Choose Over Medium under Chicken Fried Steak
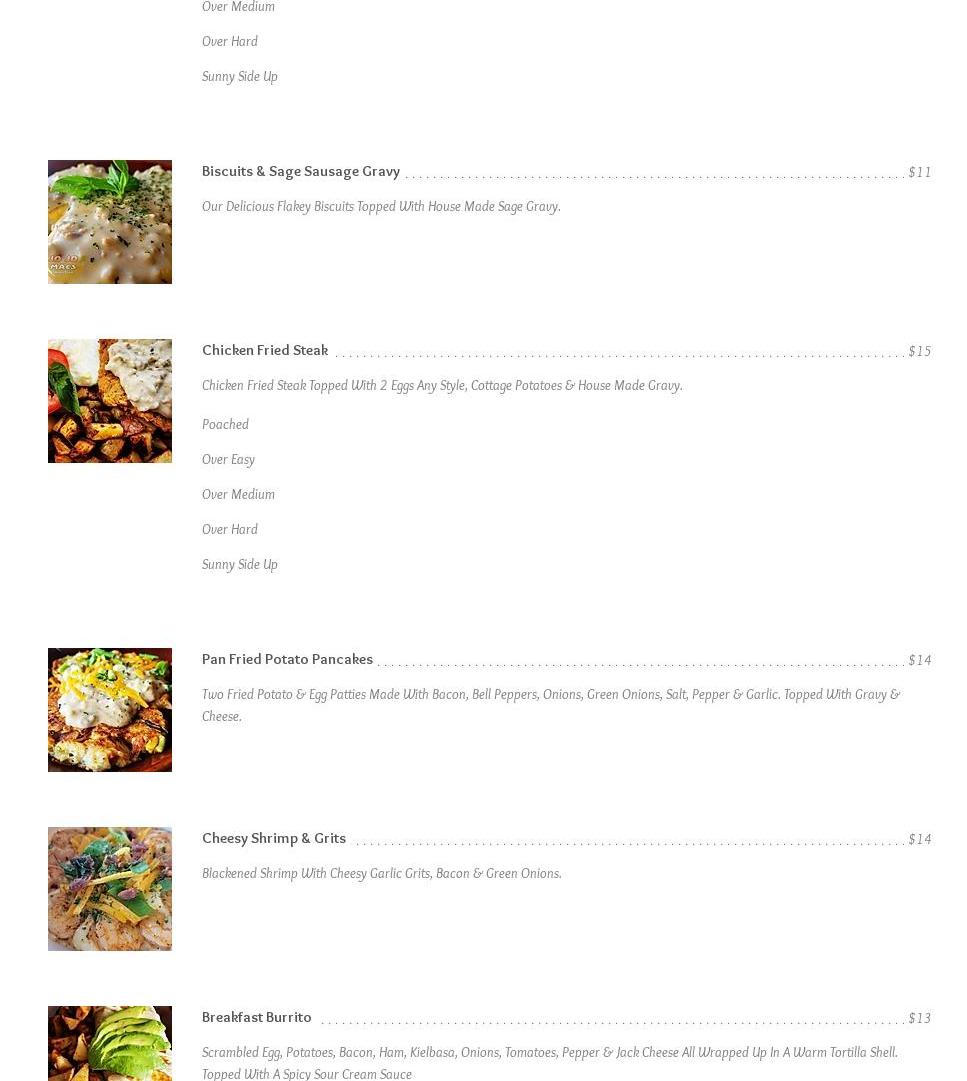 [238, 494]
